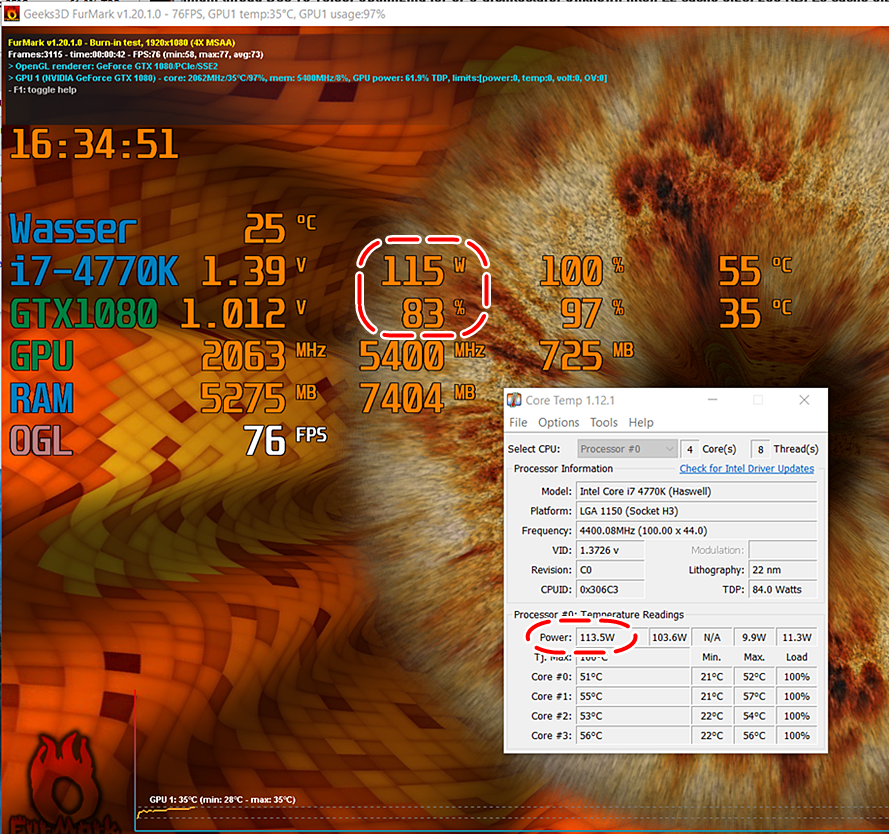Select the TDP value 84.0 Watts
The height and width of the screenshot is (834, 889).
pyautogui.click(x=782, y=590)
